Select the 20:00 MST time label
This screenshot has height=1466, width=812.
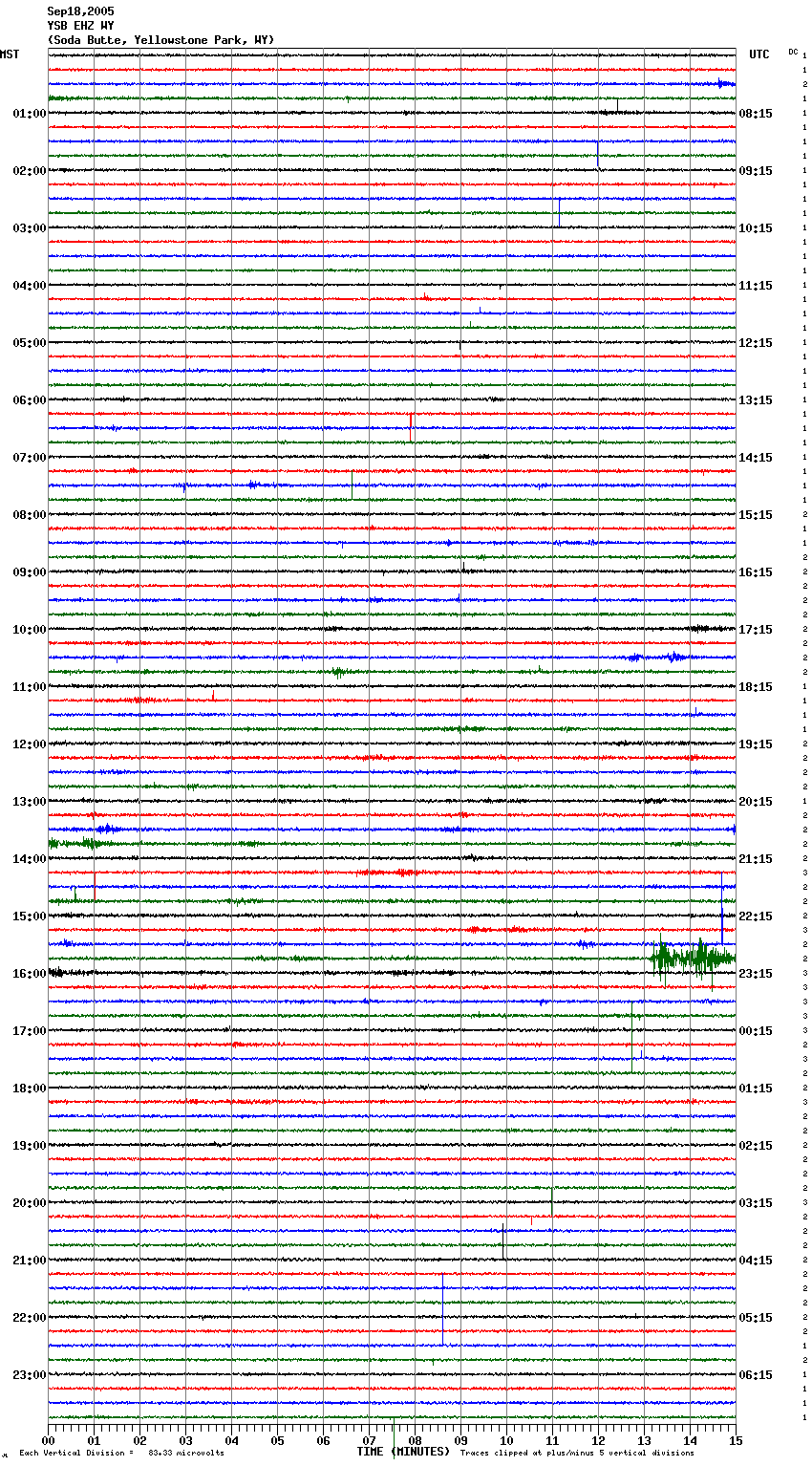30,1203
